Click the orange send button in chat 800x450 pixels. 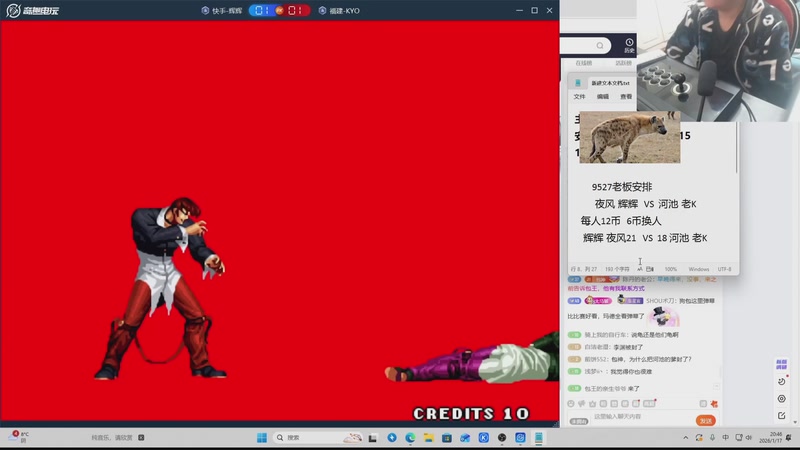click(x=706, y=421)
